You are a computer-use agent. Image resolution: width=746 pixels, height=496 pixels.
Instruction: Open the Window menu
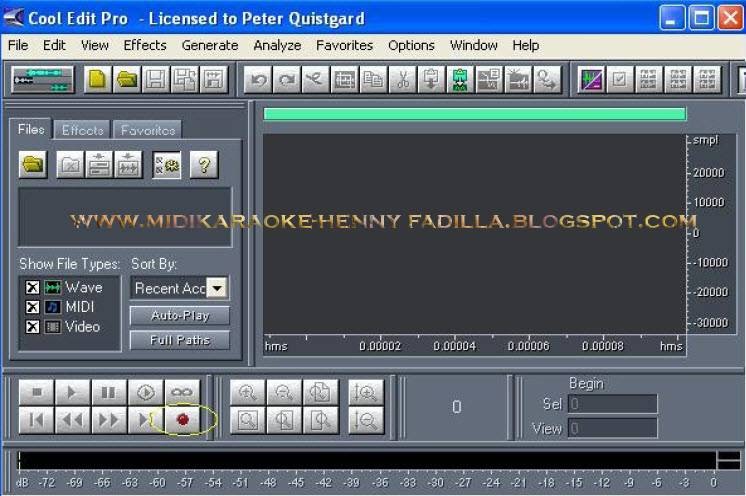pos(474,45)
